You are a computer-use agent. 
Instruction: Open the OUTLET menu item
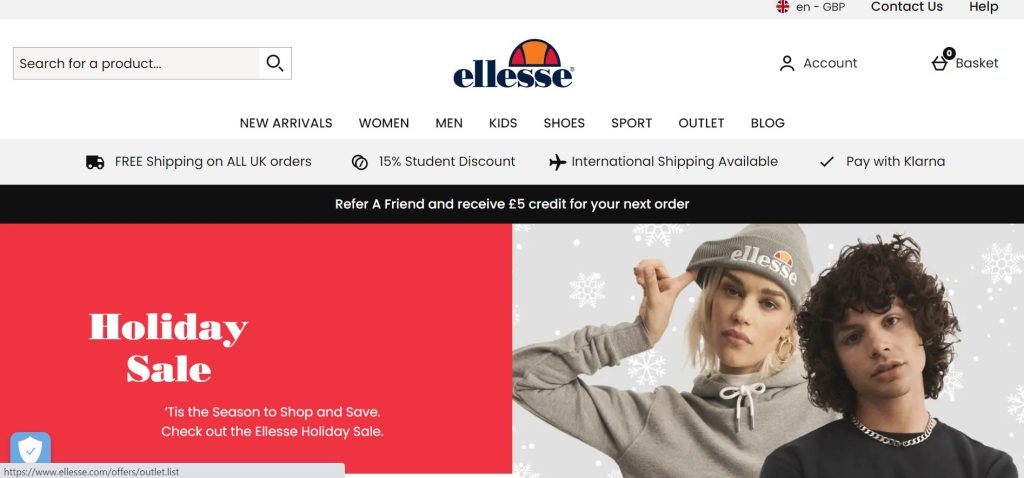tap(701, 123)
